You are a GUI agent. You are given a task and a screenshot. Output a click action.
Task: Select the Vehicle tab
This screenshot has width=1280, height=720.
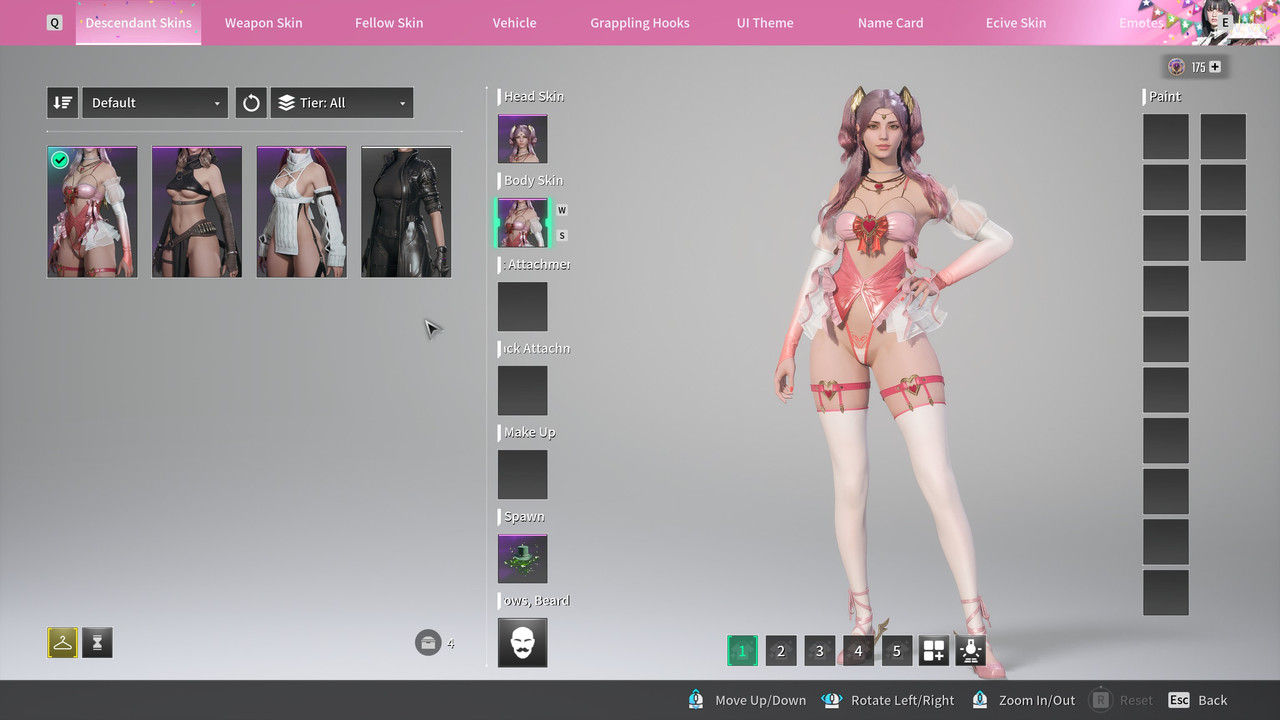pos(514,23)
